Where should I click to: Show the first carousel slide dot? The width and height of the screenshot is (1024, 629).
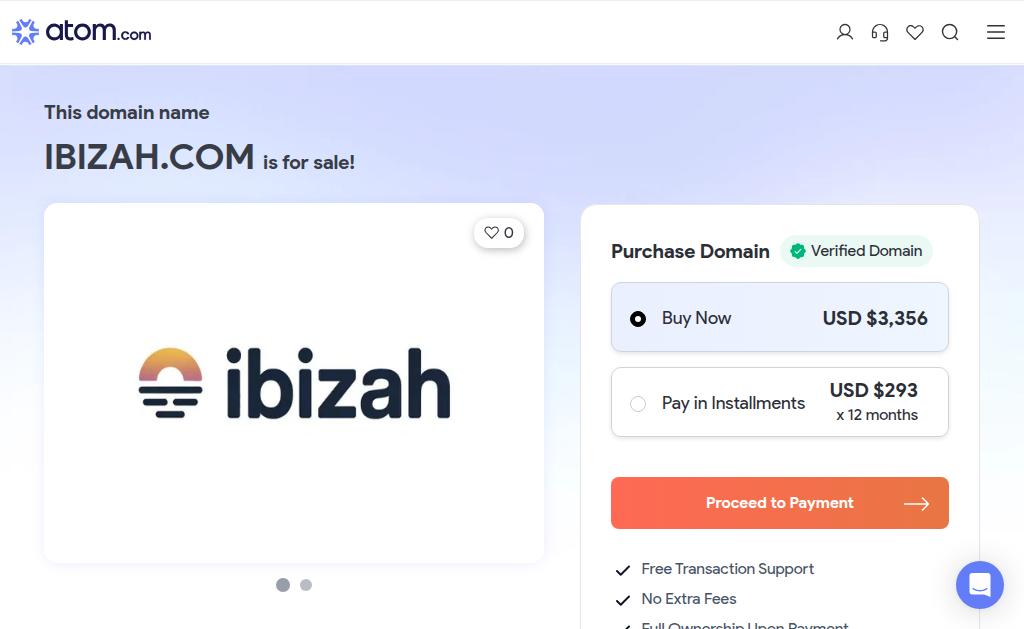tap(283, 585)
